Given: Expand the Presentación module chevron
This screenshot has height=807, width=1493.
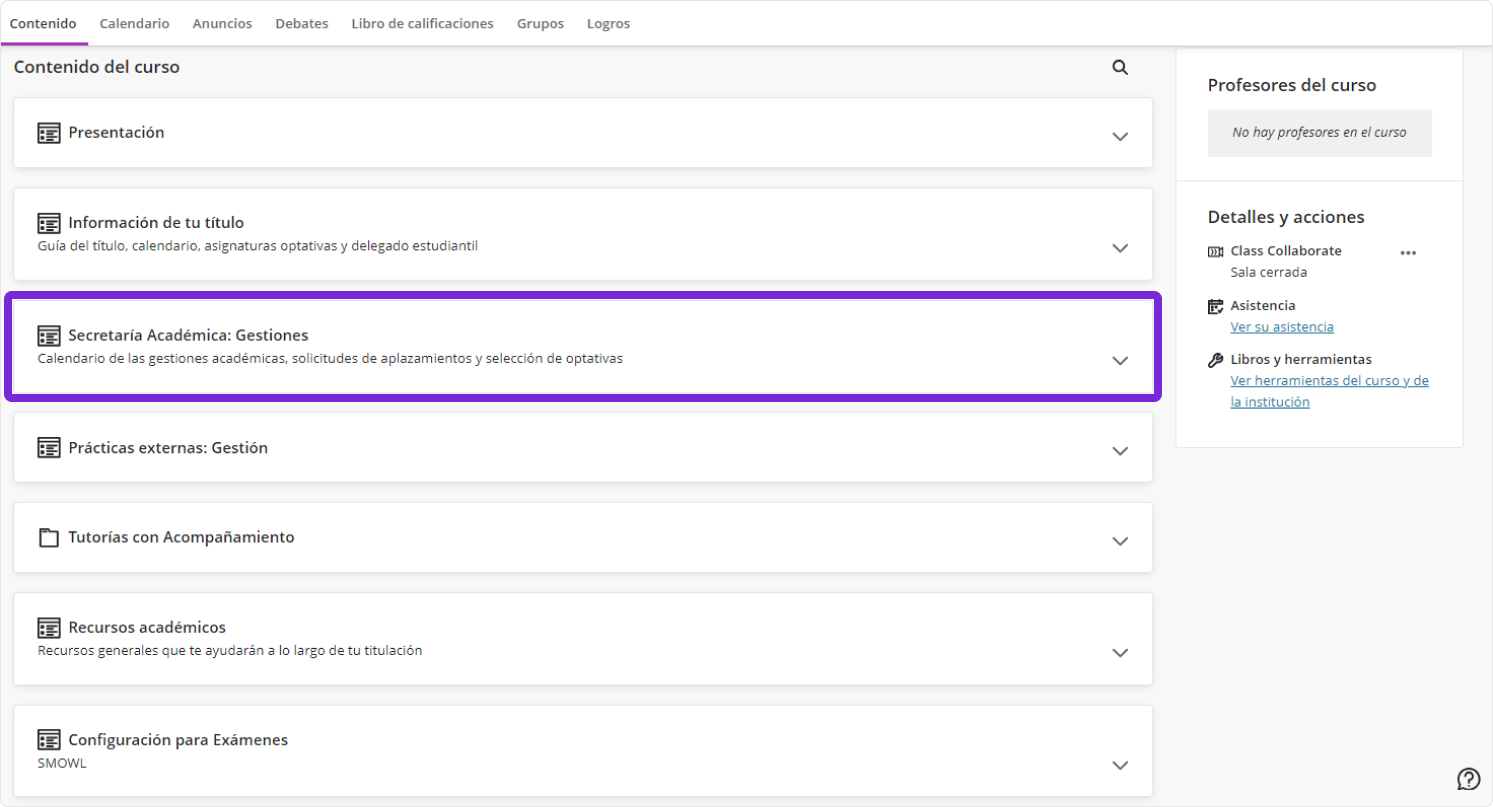Looking at the screenshot, I should [x=1120, y=136].
